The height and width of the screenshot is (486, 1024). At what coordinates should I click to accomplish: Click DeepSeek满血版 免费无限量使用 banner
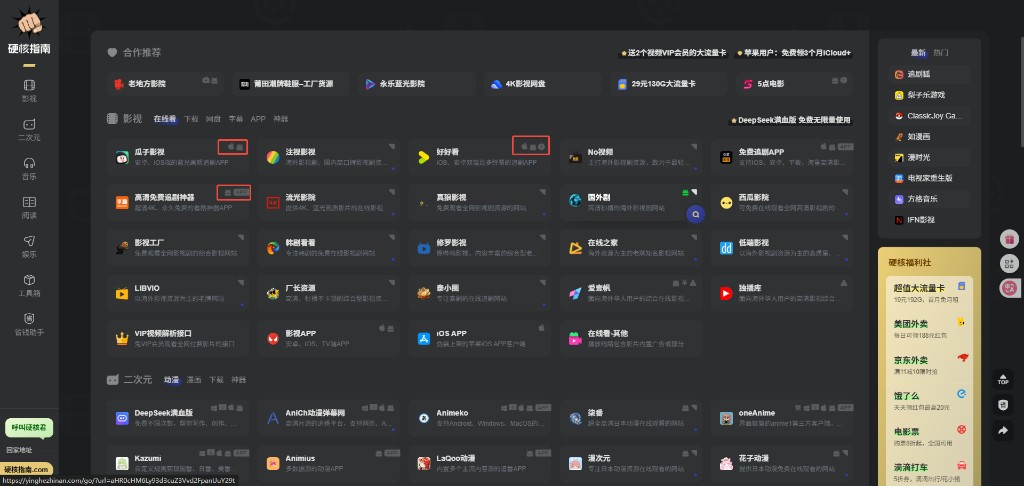click(x=791, y=121)
